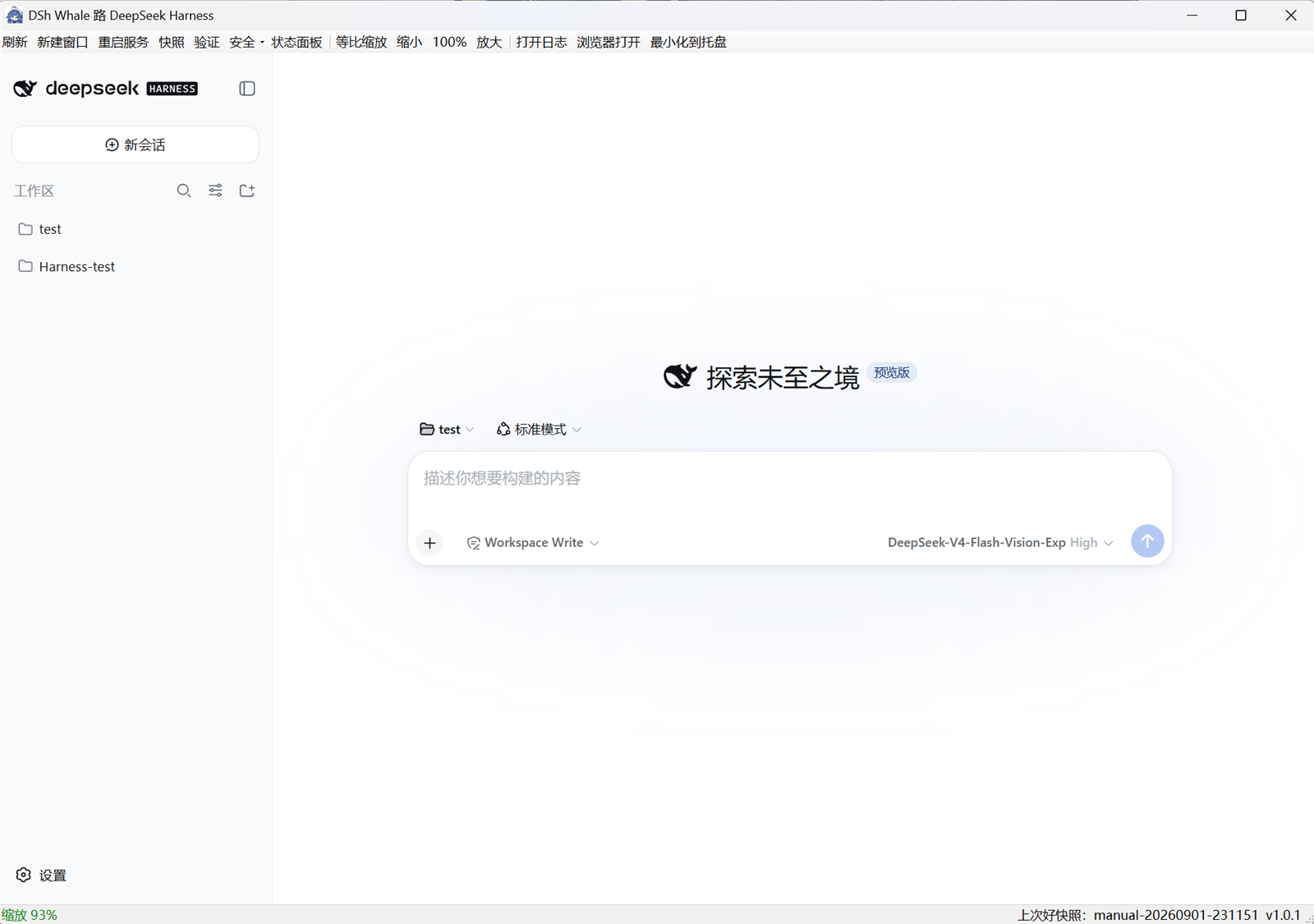The width and height of the screenshot is (1314, 924).
Task: Send the message with the arrow button
Action: (1147, 541)
